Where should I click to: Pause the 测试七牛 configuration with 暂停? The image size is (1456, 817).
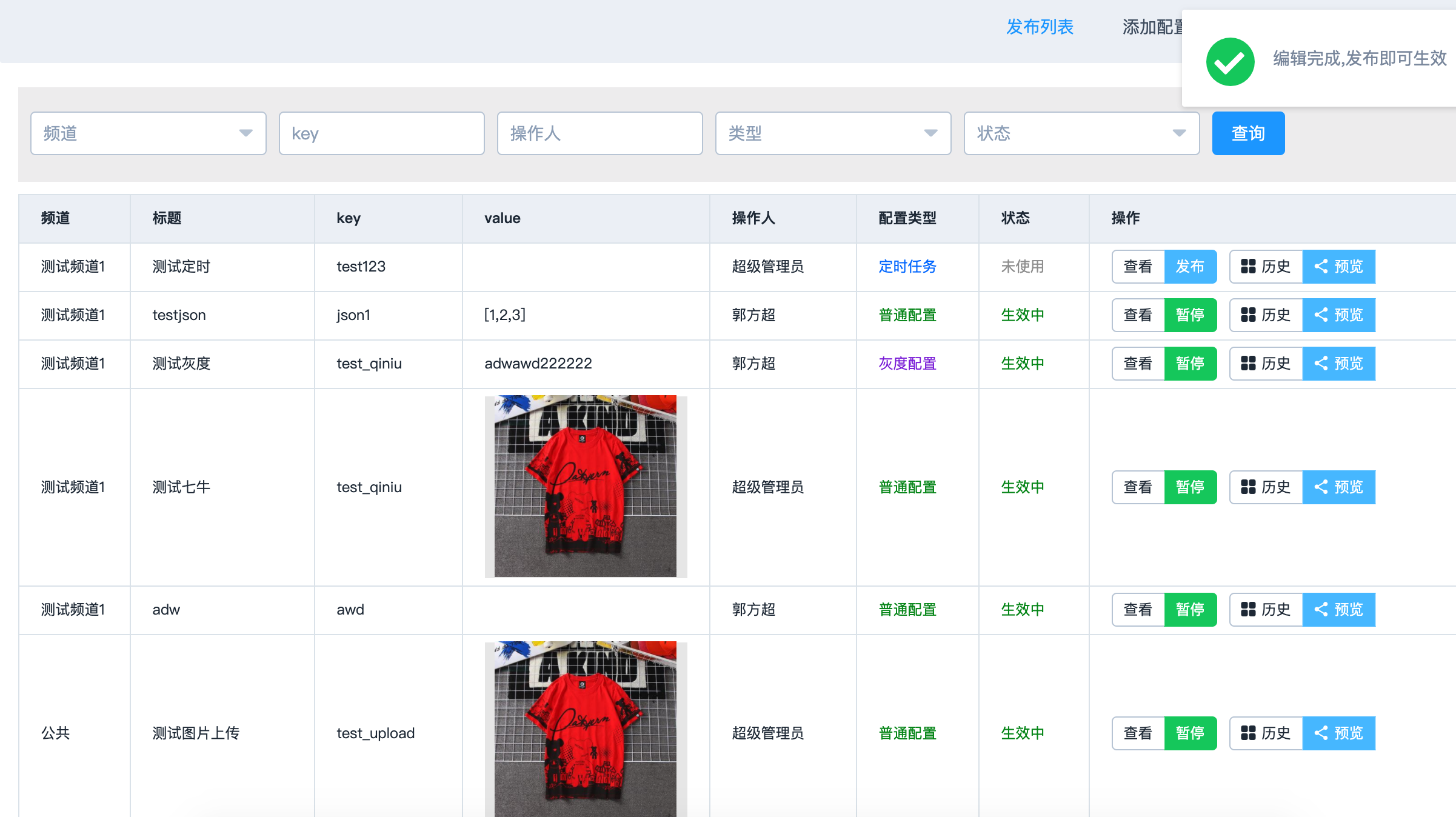[x=1190, y=487]
